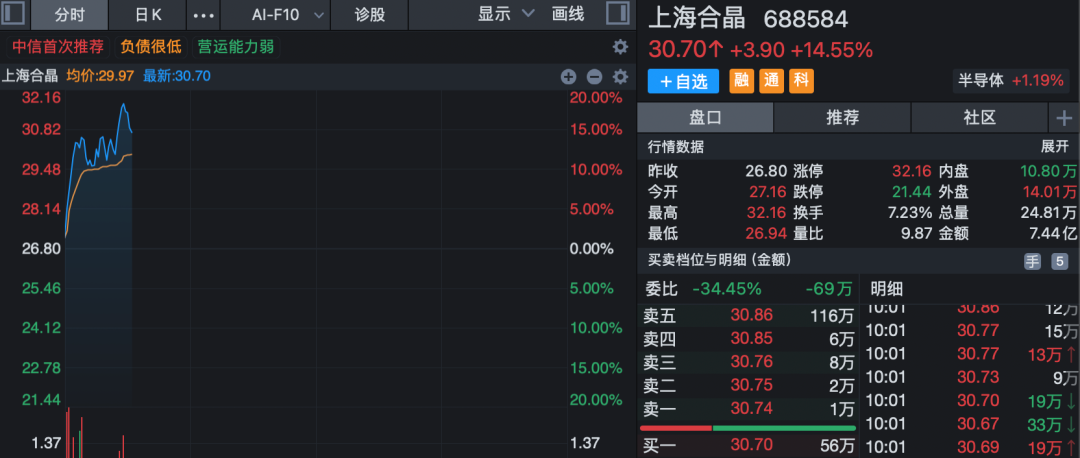Viewport: 1080px width, 458px height.
Task: Click the 半导体 sector link
Action: coord(982,81)
